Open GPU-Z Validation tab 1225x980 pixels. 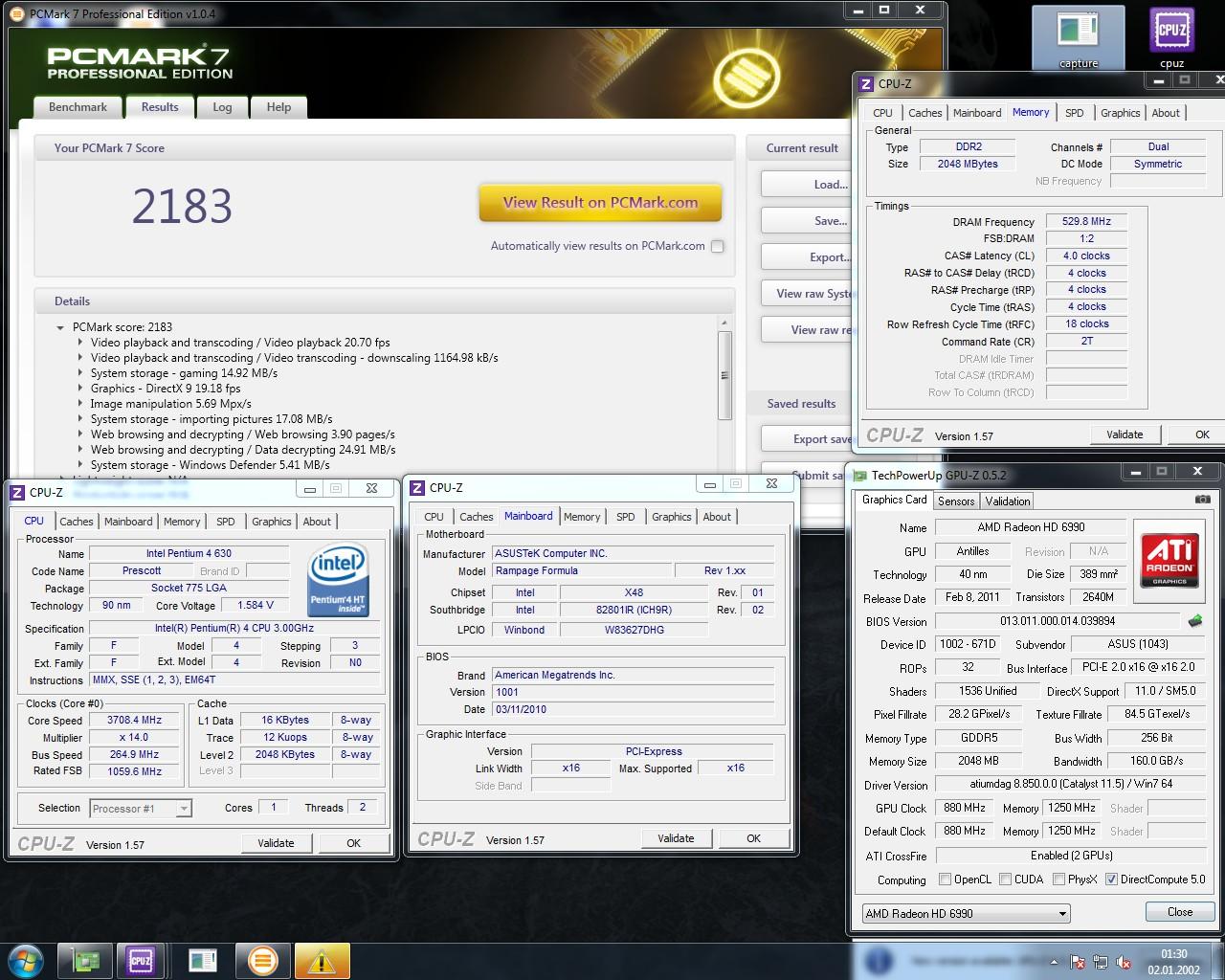(x=1008, y=501)
